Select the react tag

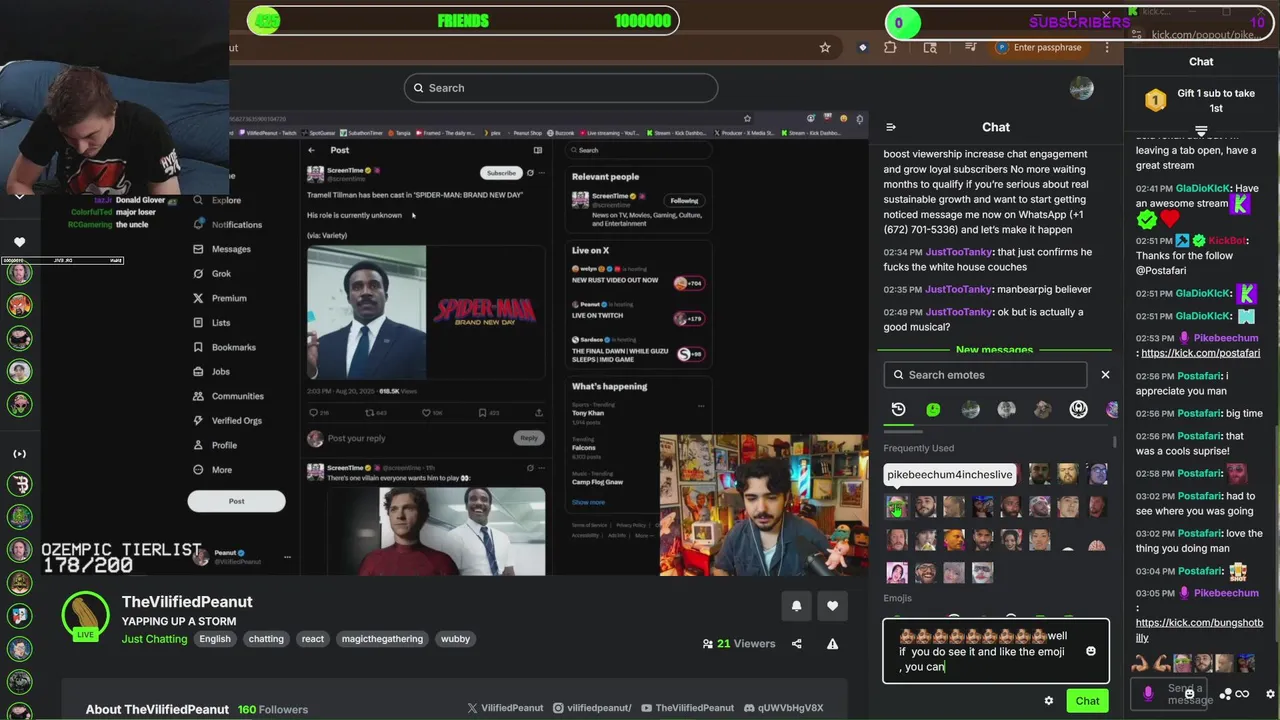pyautogui.click(x=313, y=639)
